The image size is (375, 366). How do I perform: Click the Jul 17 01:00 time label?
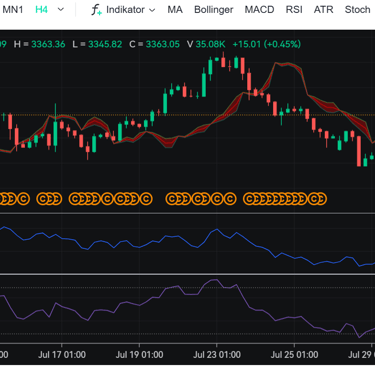62,355
